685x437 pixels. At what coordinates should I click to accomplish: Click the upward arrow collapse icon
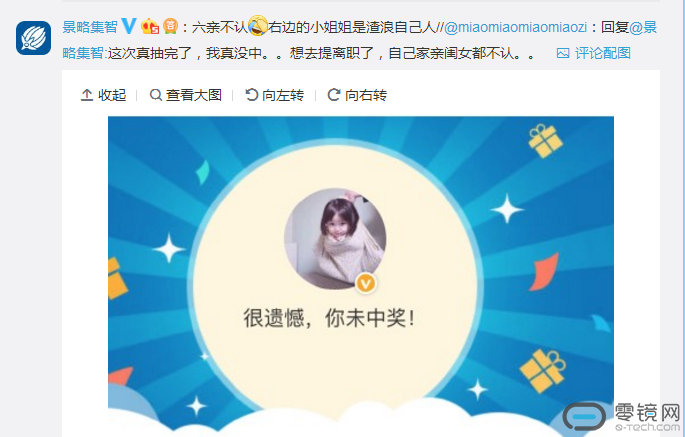(87, 95)
